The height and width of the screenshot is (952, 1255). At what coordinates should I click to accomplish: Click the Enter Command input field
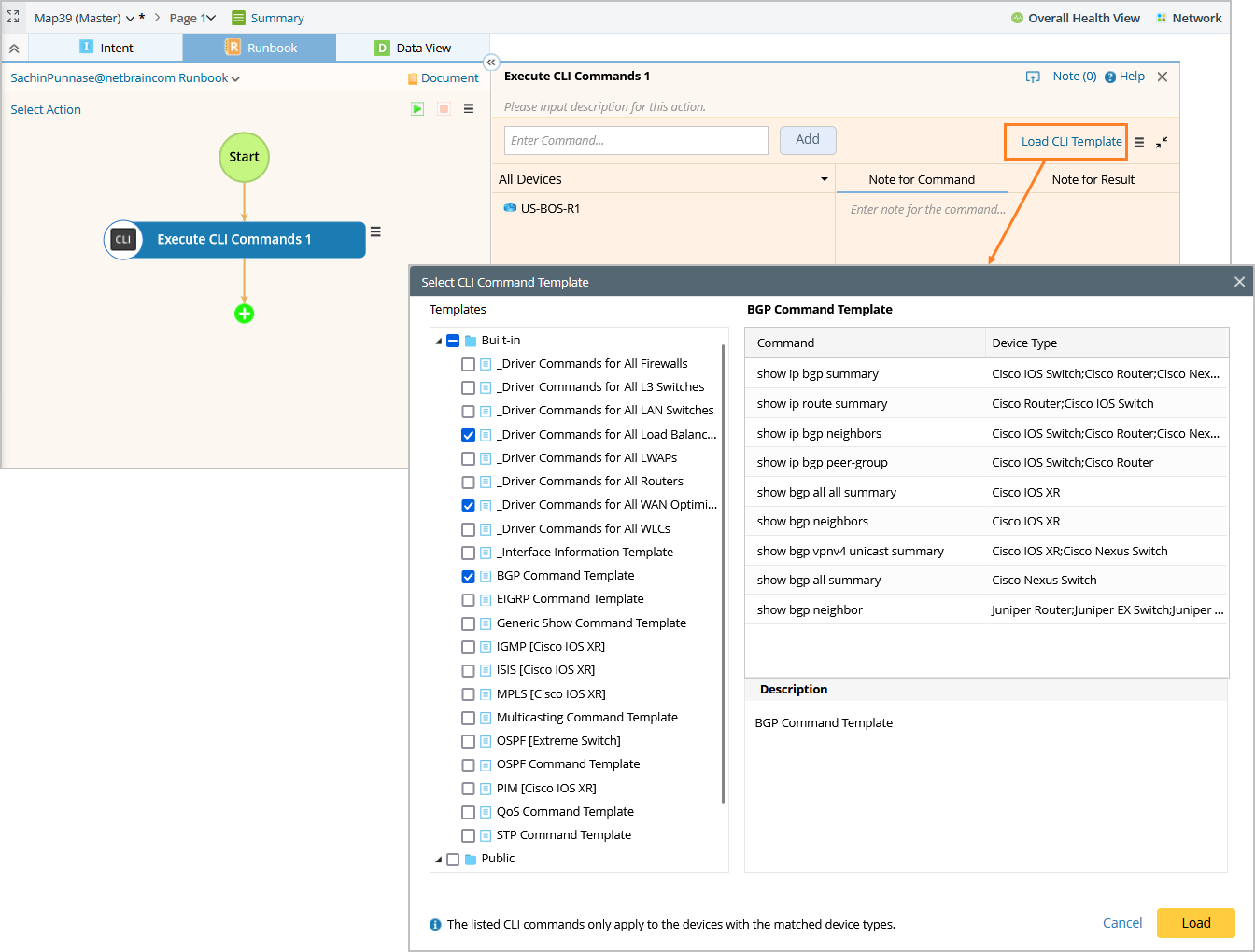[x=636, y=140]
